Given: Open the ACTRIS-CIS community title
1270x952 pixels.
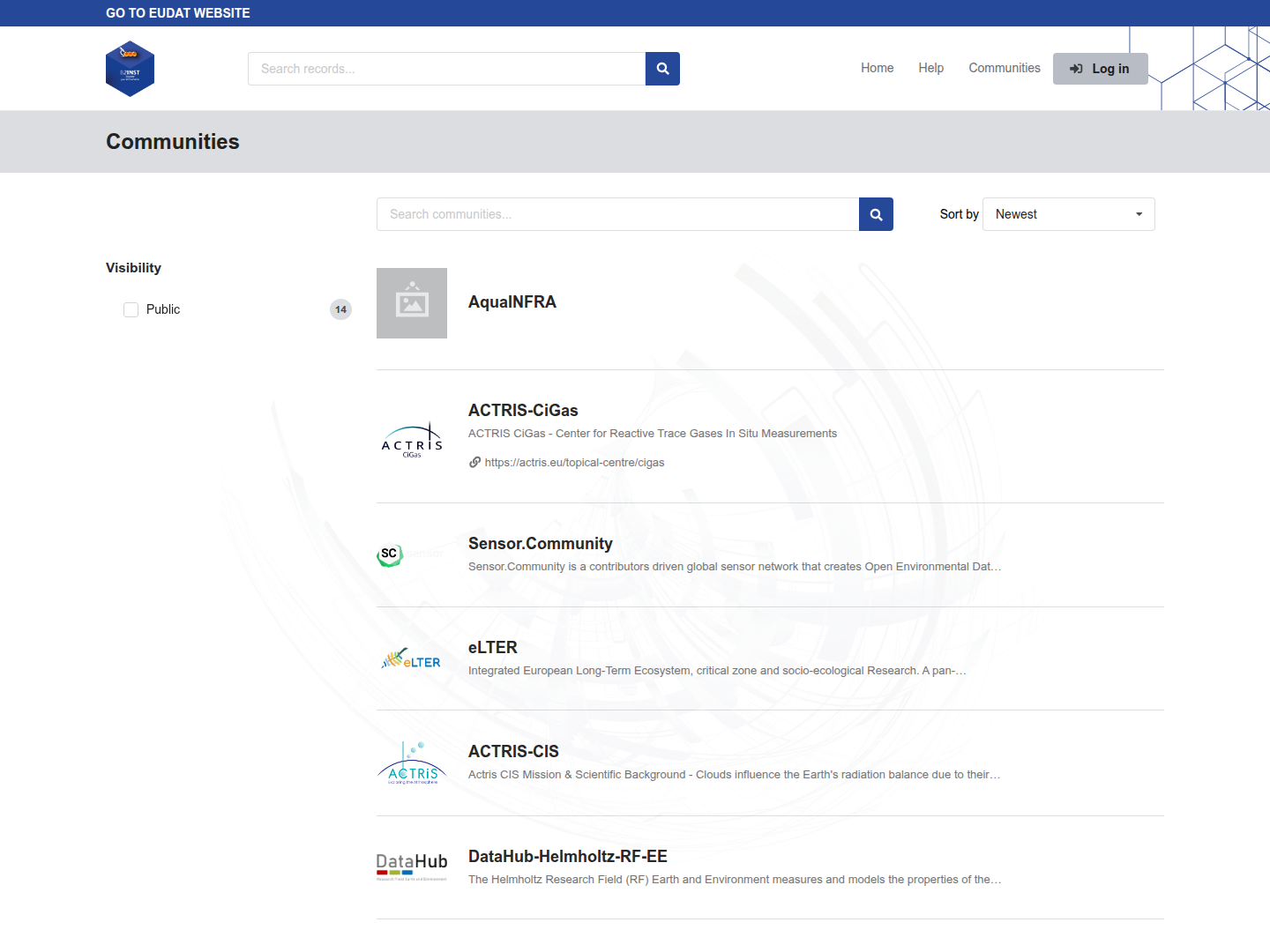Looking at the screenshot, I should [513, 752].
